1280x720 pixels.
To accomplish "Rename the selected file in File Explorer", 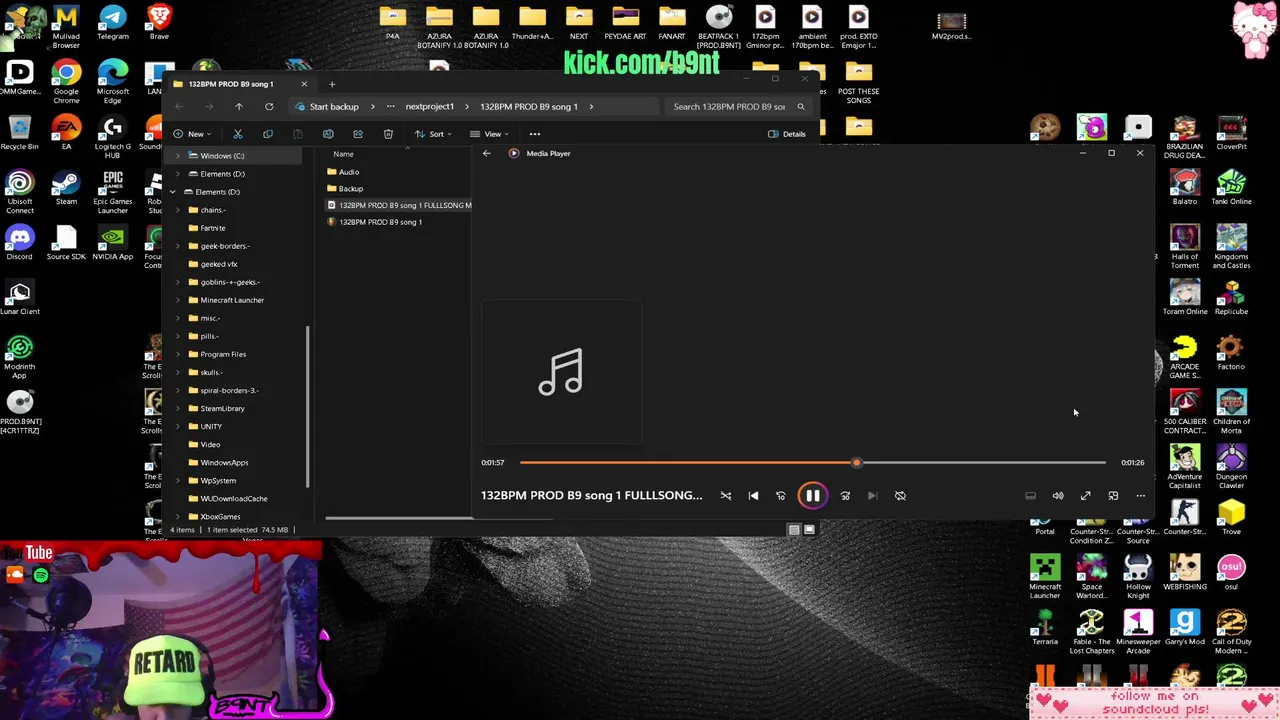I will 328,134.
